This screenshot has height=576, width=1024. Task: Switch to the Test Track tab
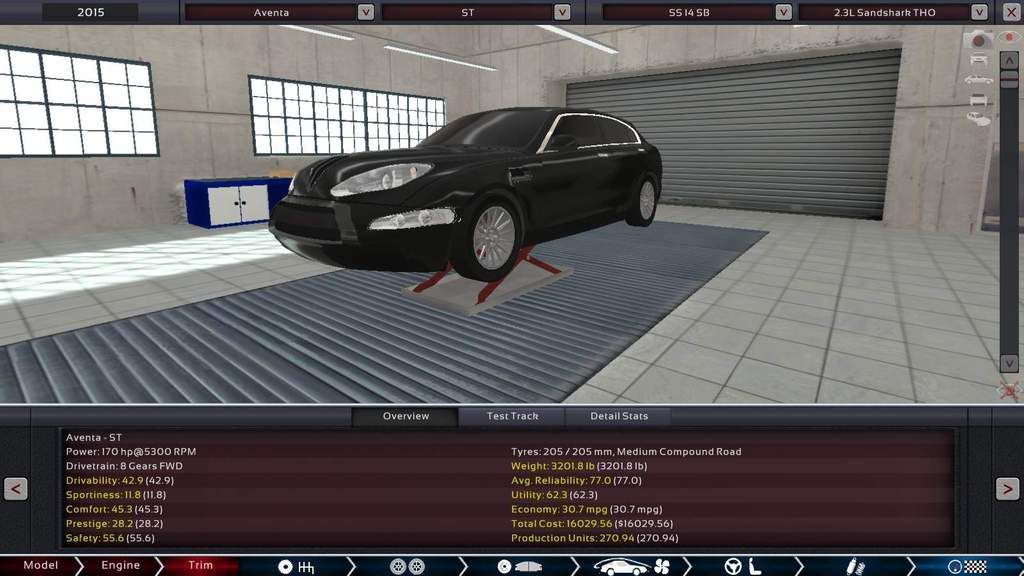tap(512, 416)
